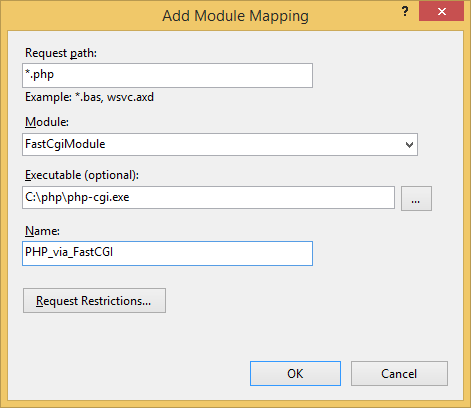
Task: Select the FastCgiModule combo box text
Action: (65, 144)
